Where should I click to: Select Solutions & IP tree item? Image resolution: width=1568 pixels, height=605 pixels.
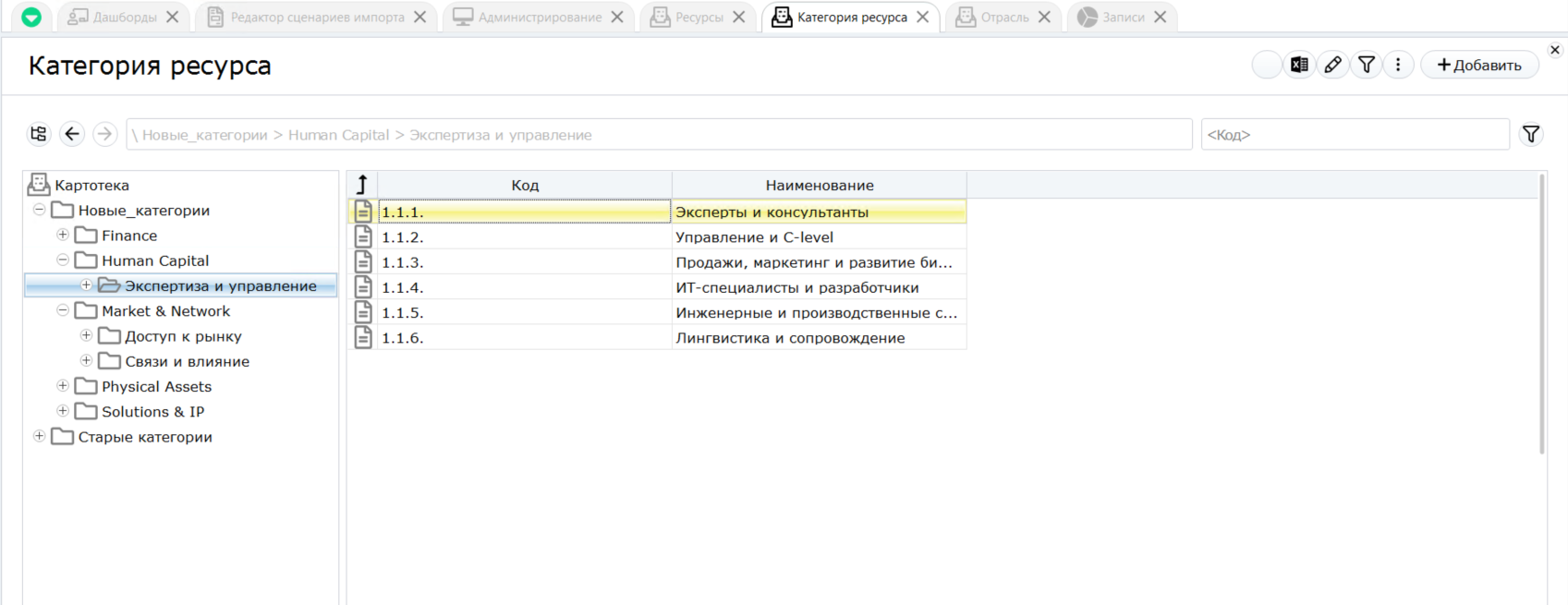click(x=152, y=412)
